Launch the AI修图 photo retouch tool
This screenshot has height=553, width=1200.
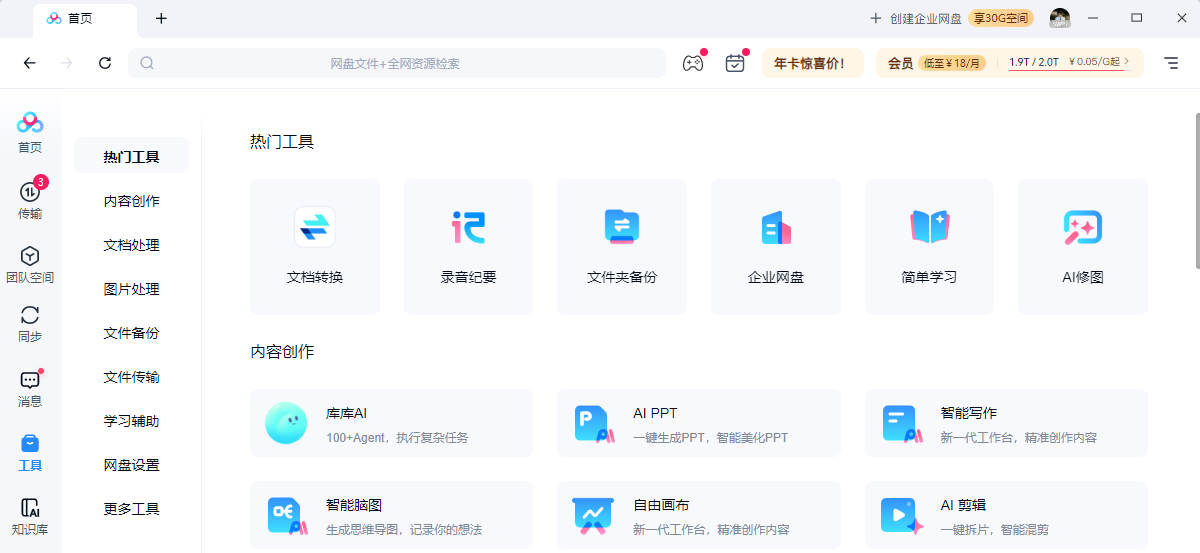(x=1083, y=247)
